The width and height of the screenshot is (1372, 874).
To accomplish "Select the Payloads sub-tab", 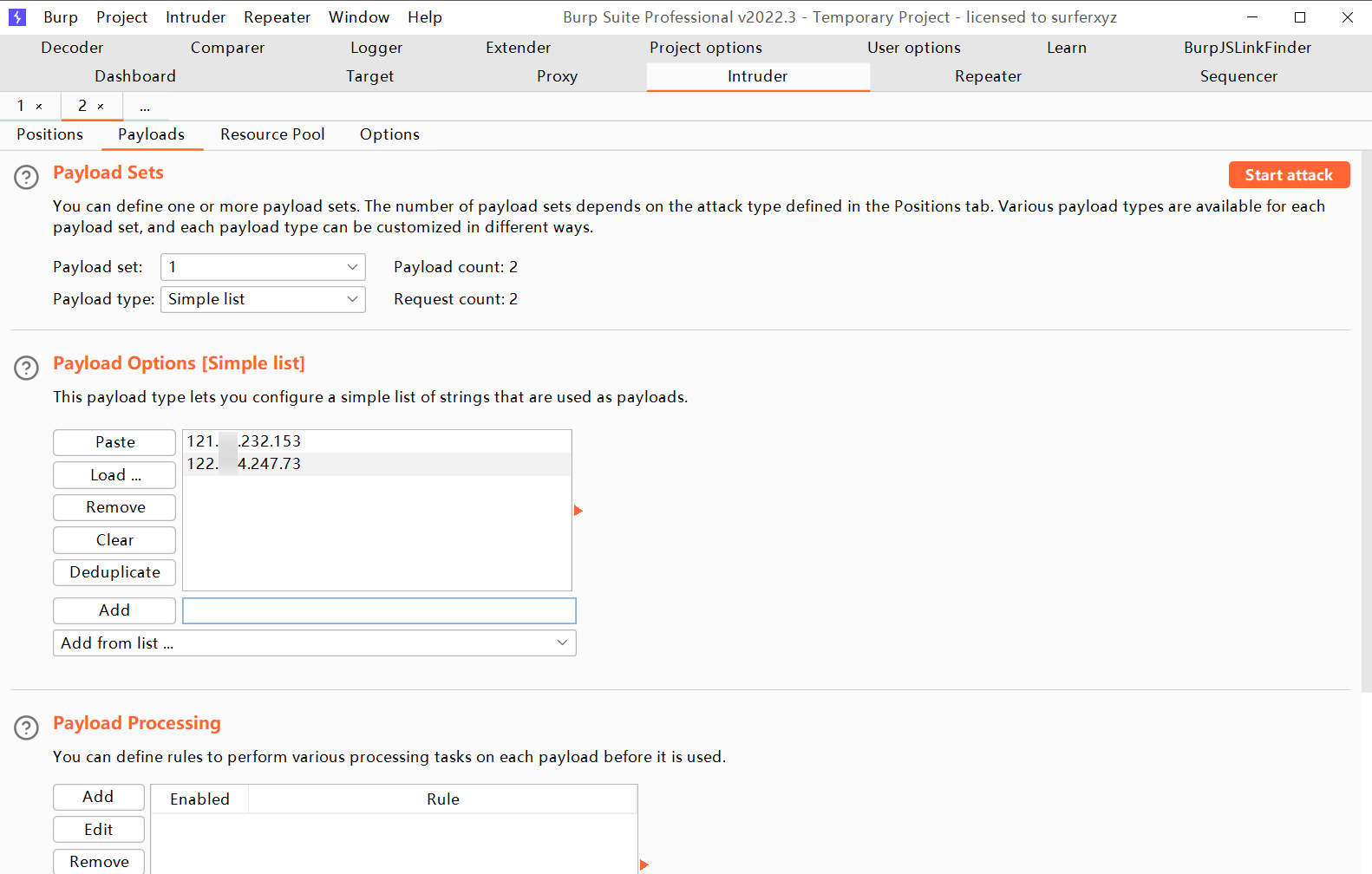I will point(152,134).
